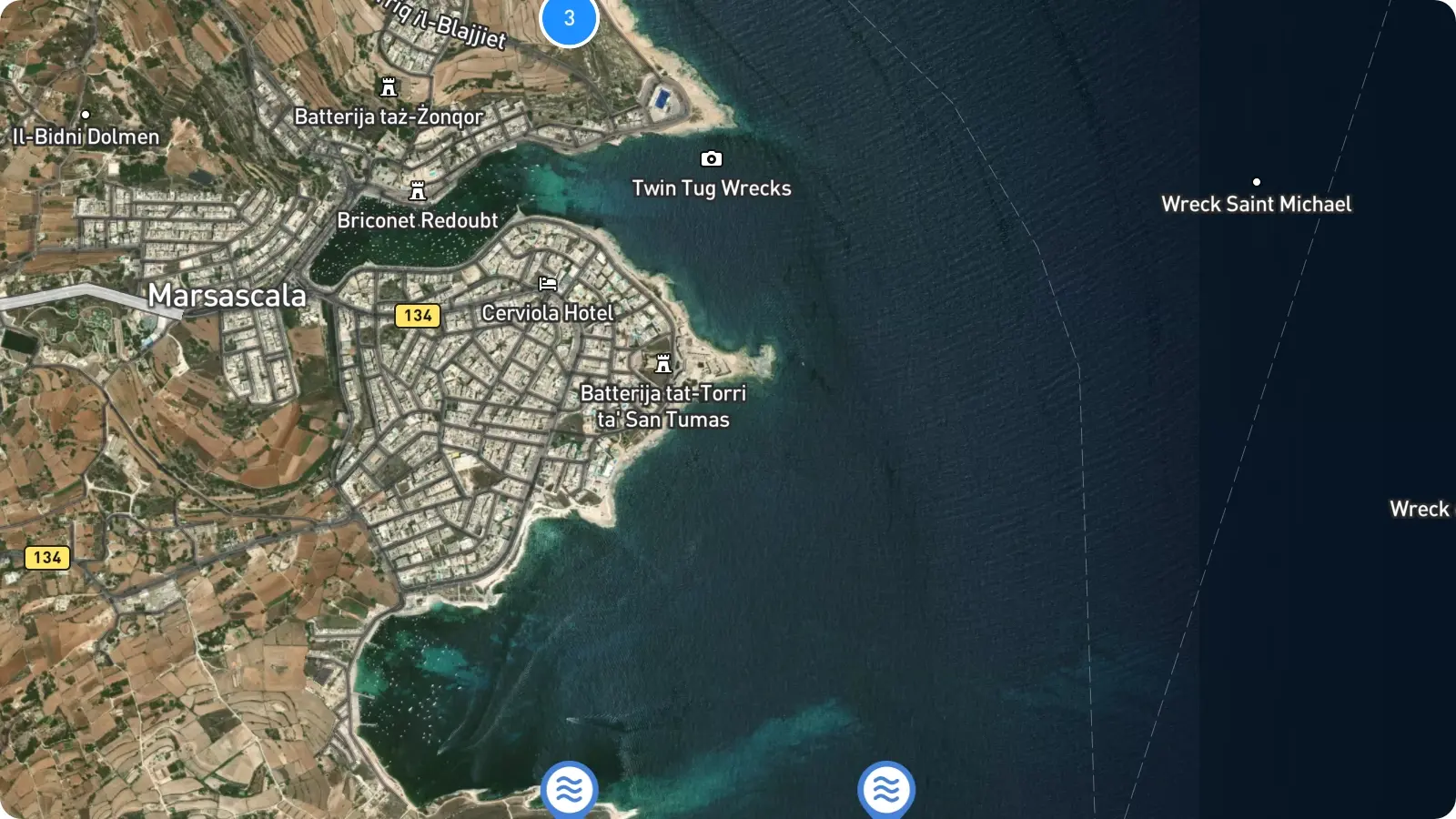The image size is (1456, 819).
Task: Click the 134 road shield near Cerviola Hotel
Action: pyautogui.click(x=418, y=316)
